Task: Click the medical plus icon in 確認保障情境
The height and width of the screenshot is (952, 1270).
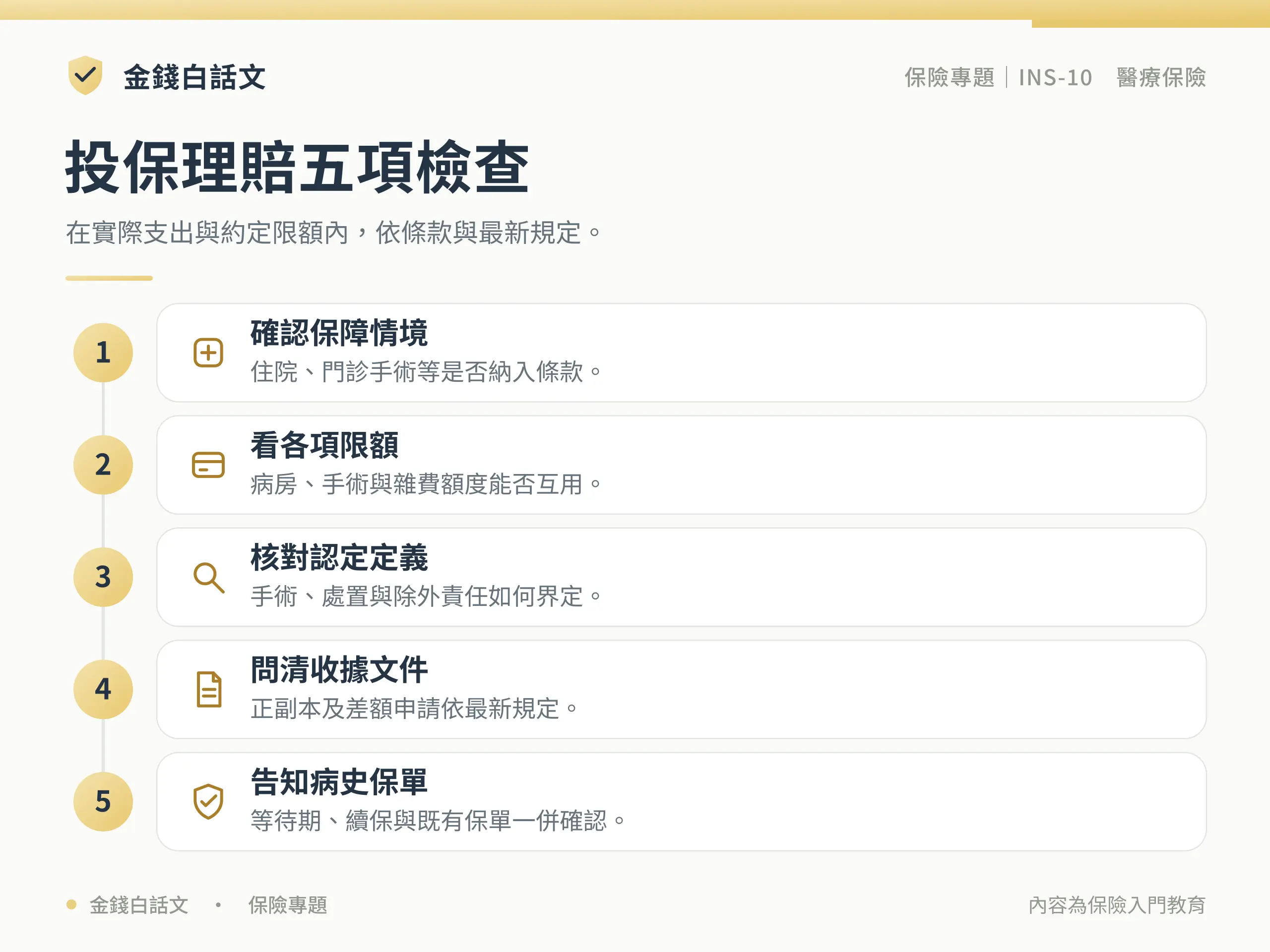Action: point(208,353)
